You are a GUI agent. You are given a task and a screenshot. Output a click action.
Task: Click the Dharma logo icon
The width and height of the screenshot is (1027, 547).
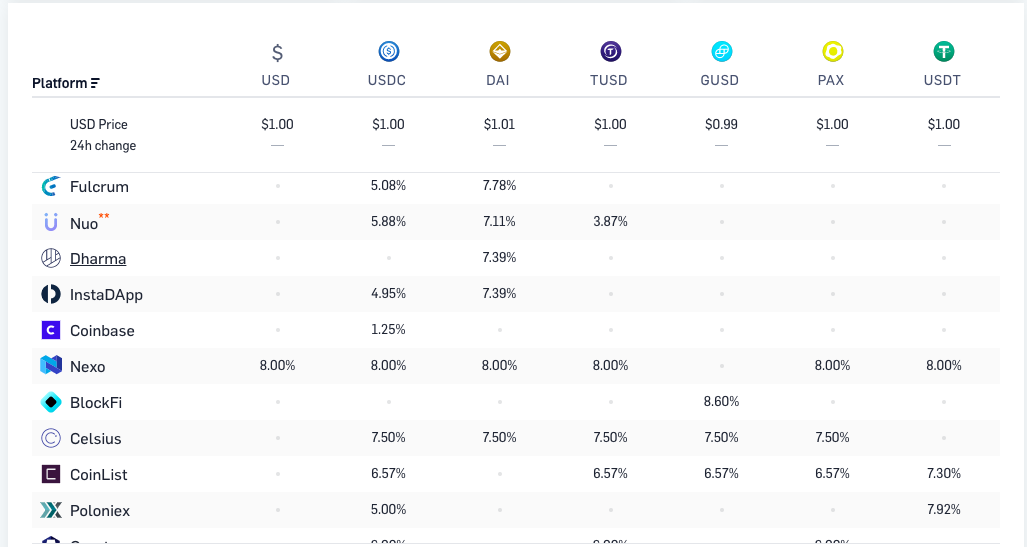(x=51, y=258)
